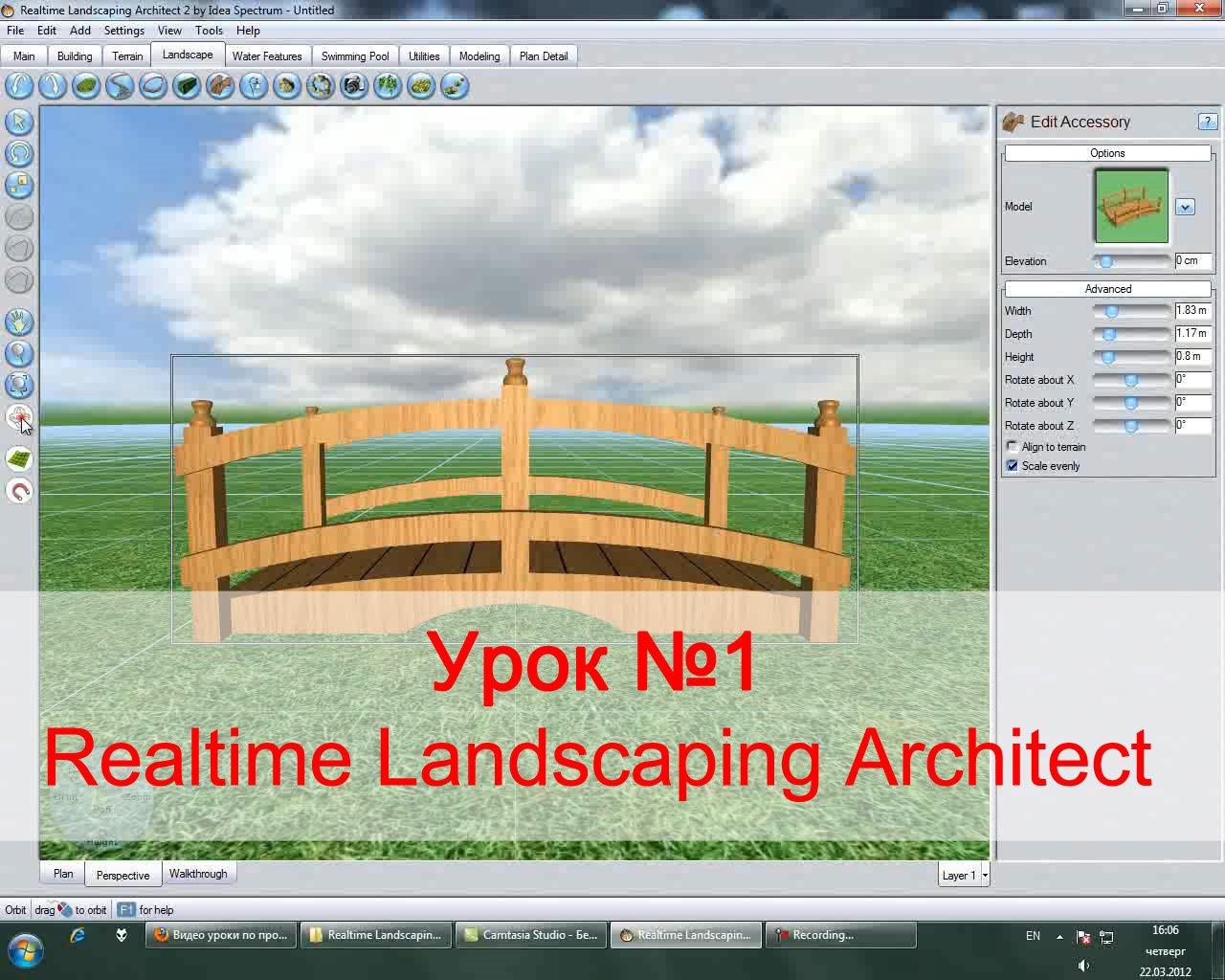Switch to the Water Features tab

point(267,56)
